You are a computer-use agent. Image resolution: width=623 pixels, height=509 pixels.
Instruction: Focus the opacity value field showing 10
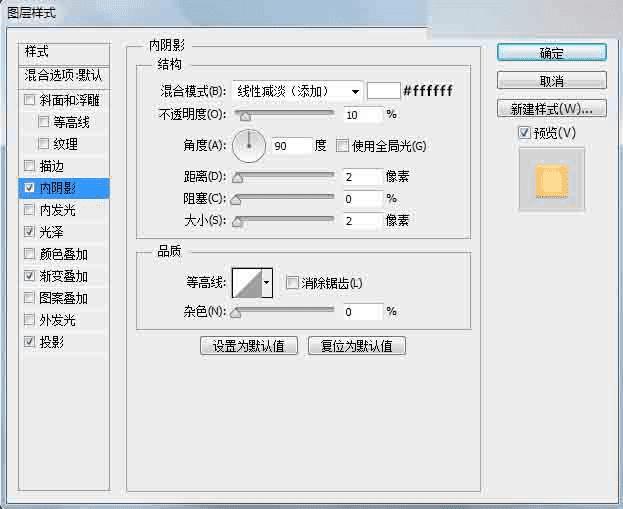click(x=364, y=115)
